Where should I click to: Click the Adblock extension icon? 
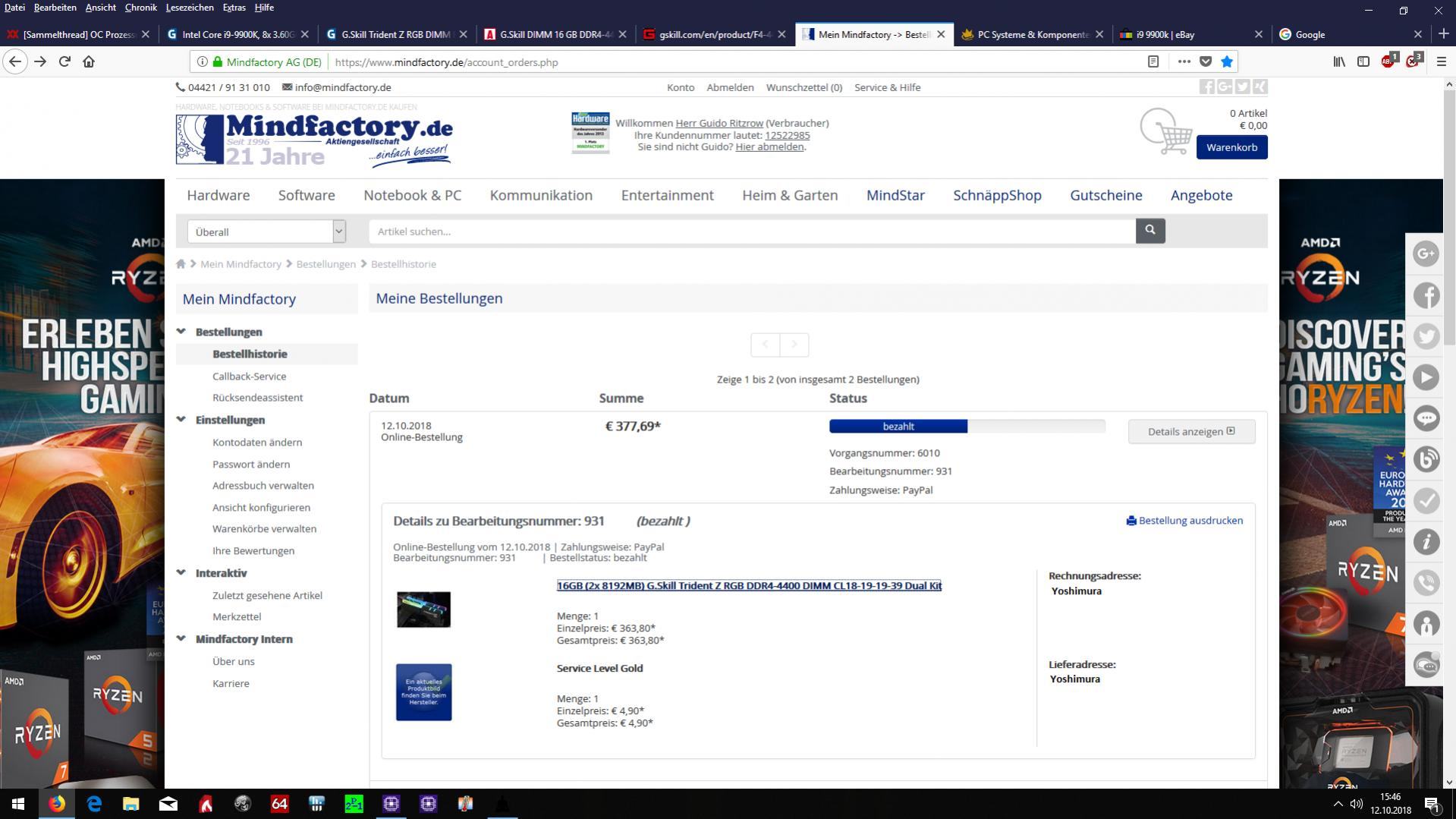tap(1389, 61)
